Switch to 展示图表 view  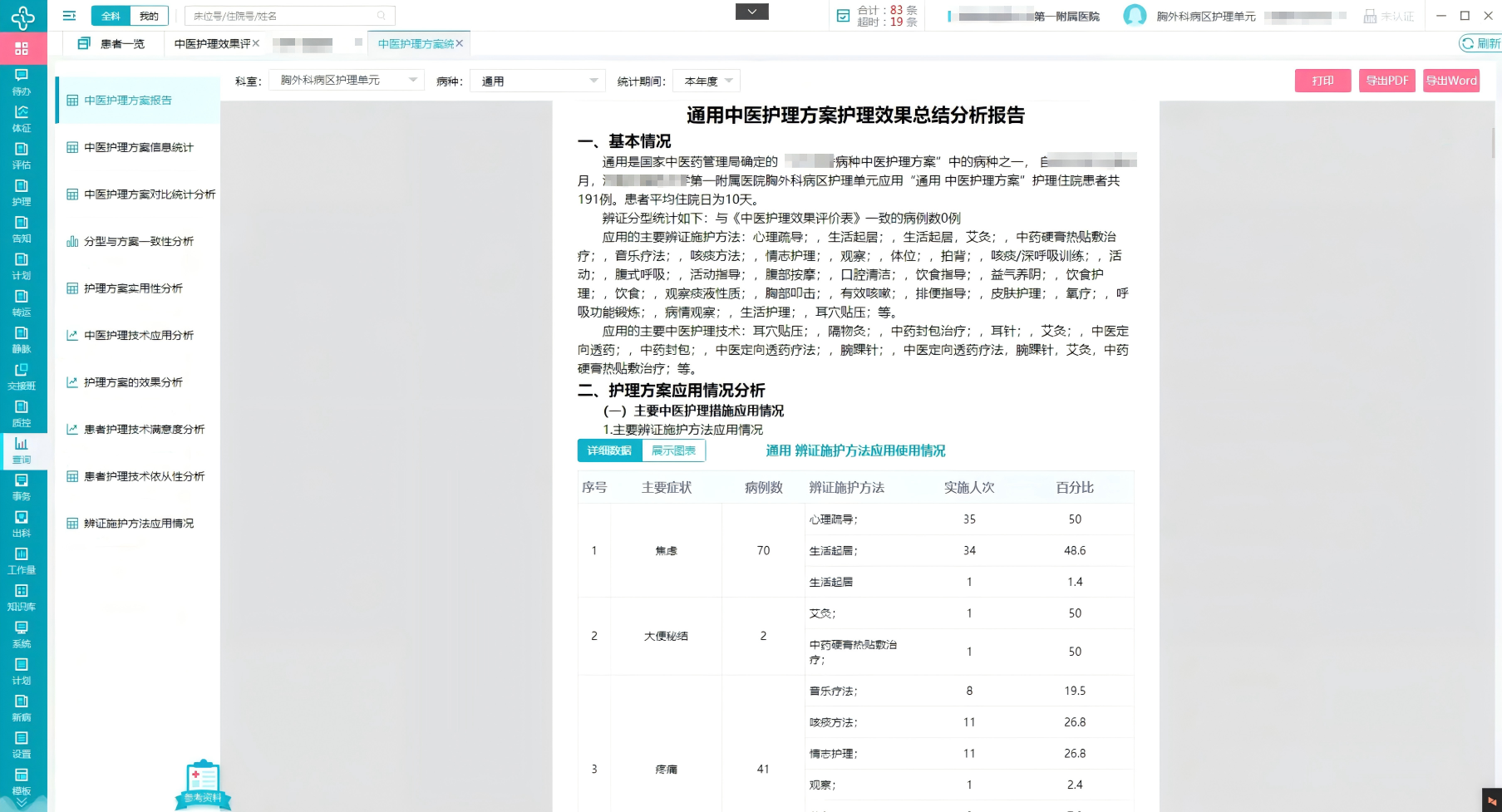673,450
